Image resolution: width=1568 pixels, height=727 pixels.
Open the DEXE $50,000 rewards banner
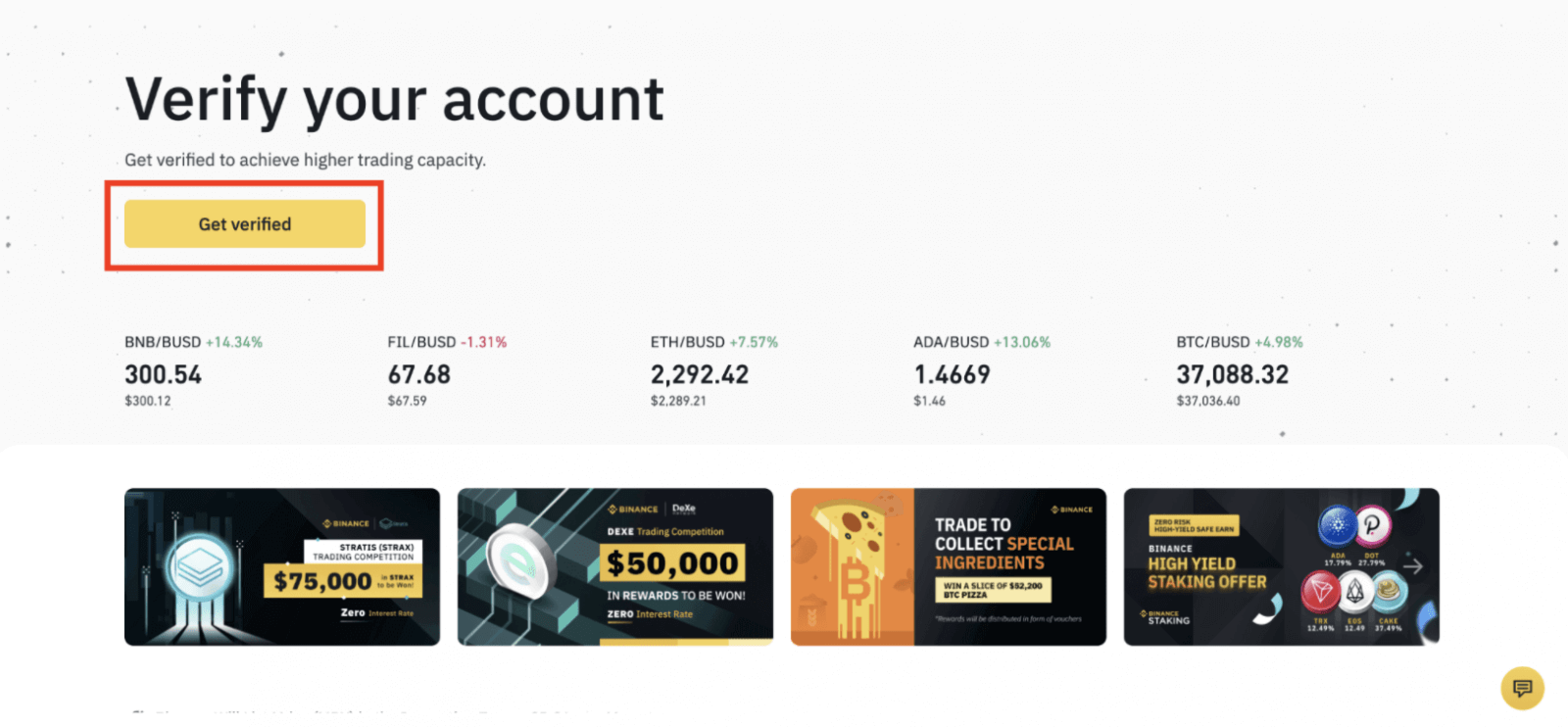coord(614,566)
